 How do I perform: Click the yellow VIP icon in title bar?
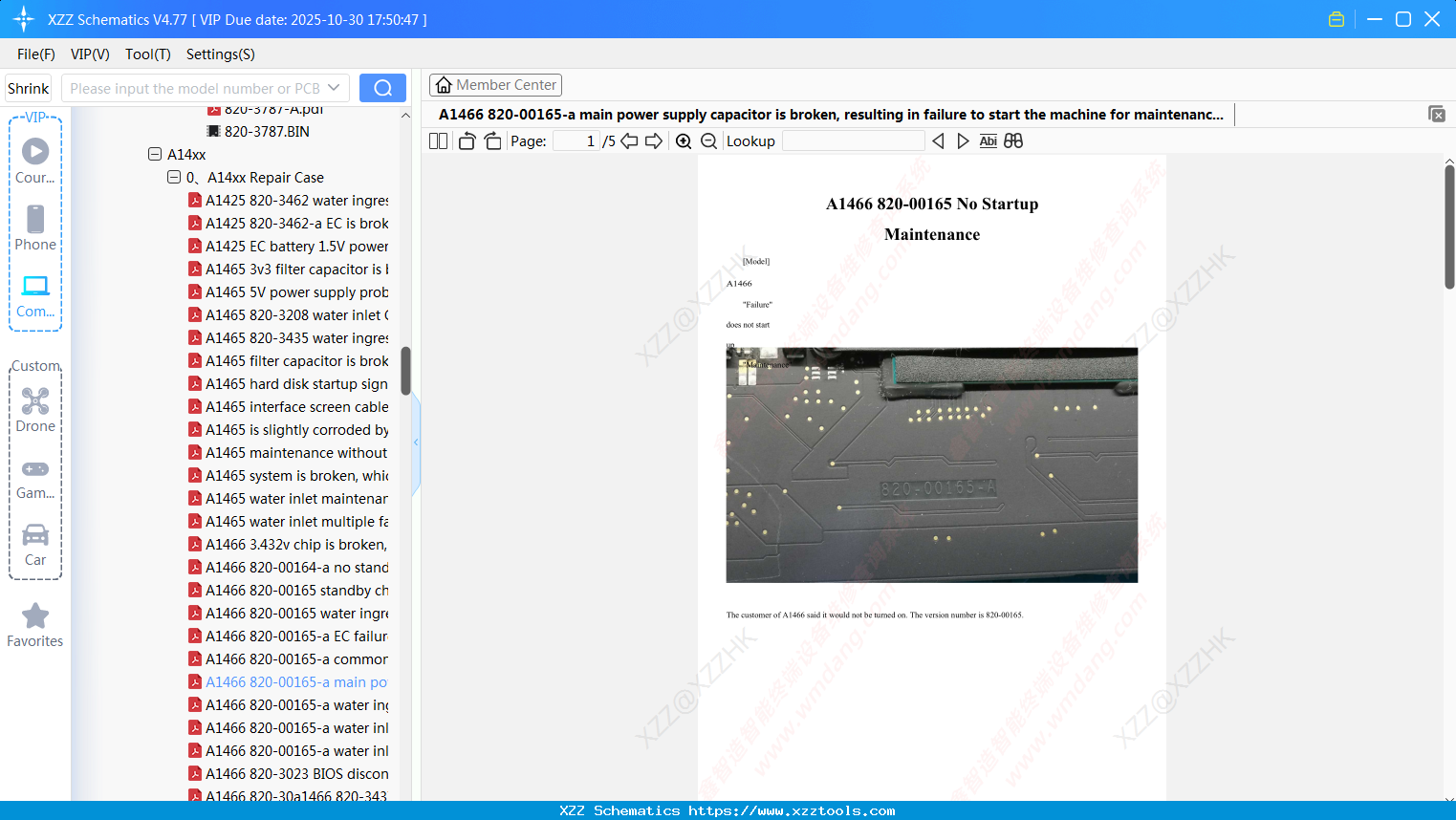pyautogui.click(x=1336, y=19)
